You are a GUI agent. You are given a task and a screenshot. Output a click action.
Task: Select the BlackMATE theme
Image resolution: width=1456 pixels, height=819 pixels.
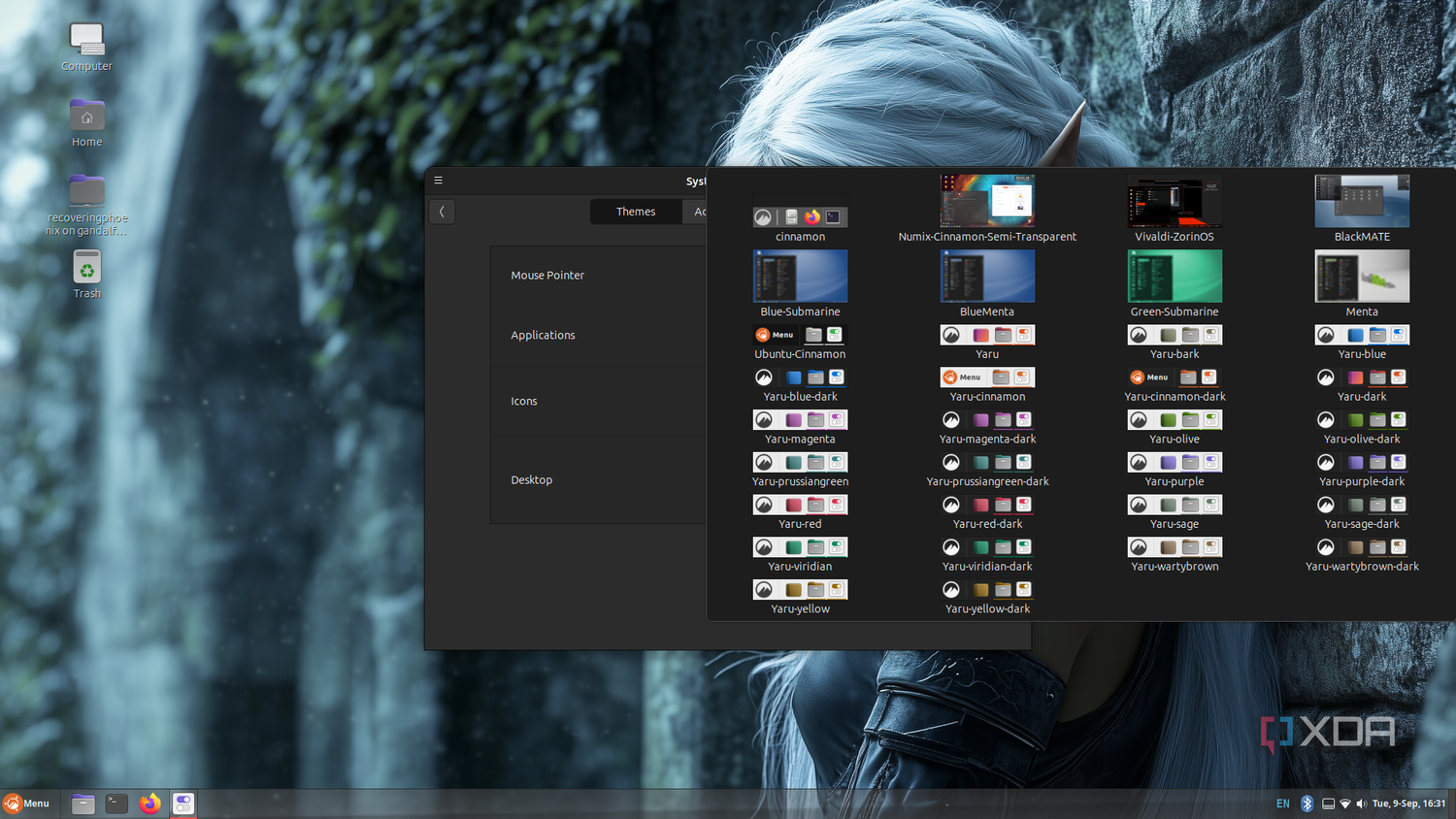(1362, 209)
